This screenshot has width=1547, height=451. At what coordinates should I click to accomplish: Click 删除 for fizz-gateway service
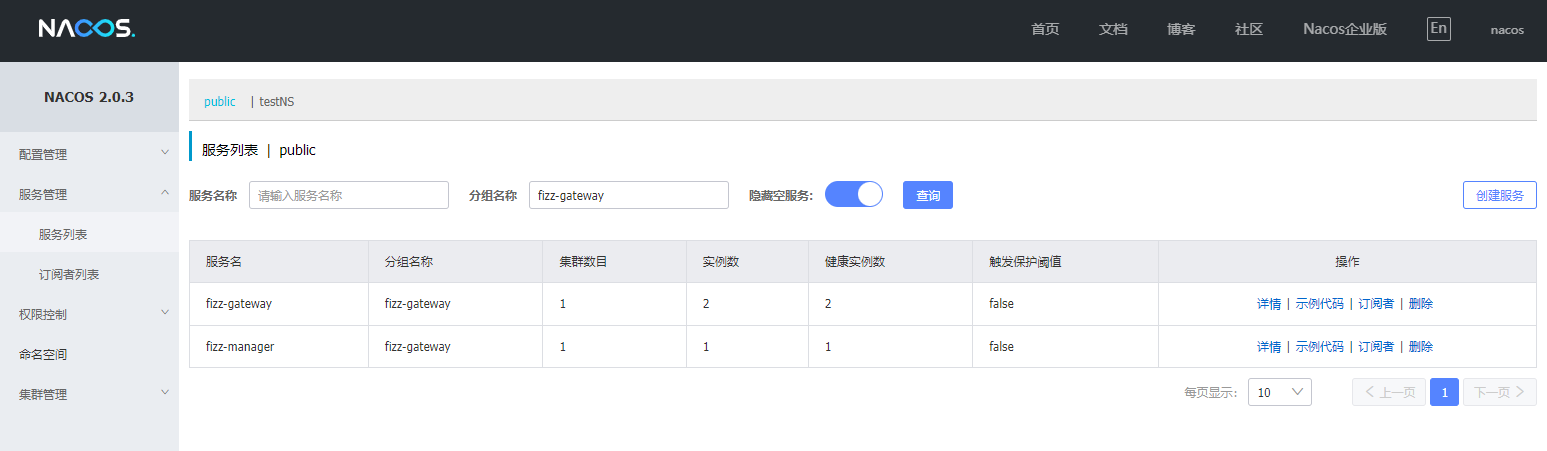(1421, 304)
